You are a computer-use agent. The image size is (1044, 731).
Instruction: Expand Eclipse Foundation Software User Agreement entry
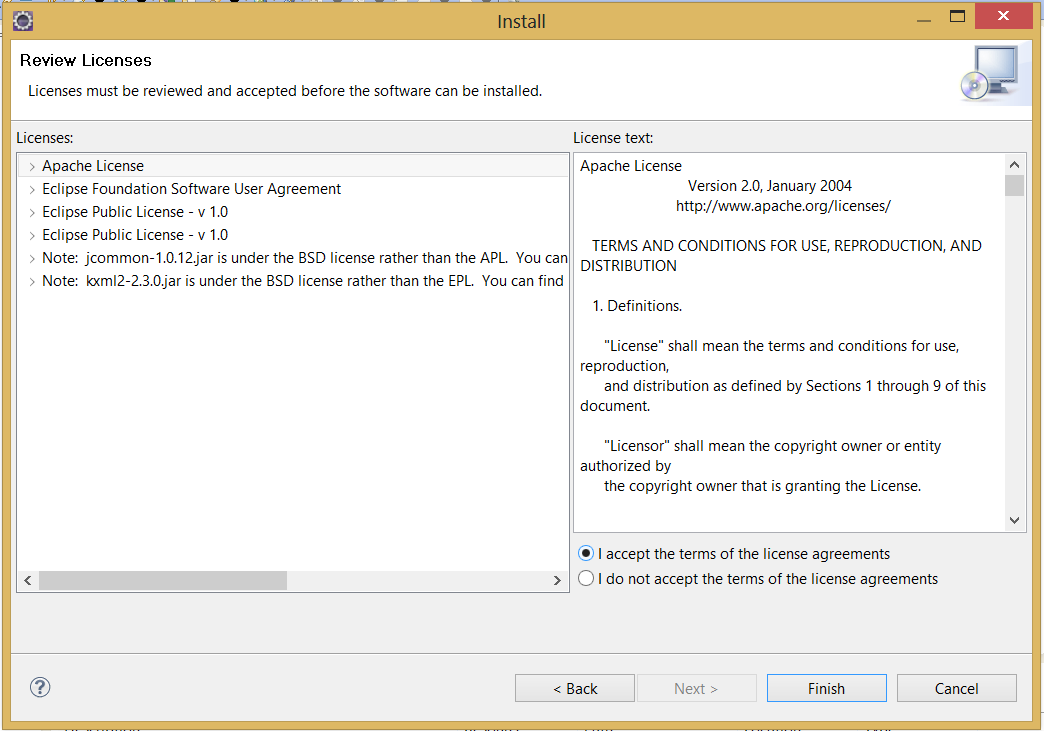coord(32,190)
